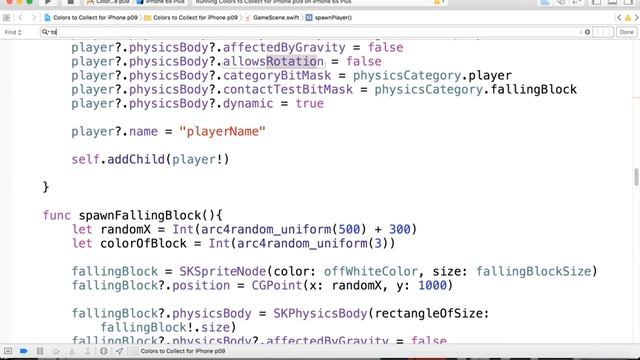The width and height of the screenshot is (640, 360).
Task: Click physicsCategory.player text
Action: point(432,76)
